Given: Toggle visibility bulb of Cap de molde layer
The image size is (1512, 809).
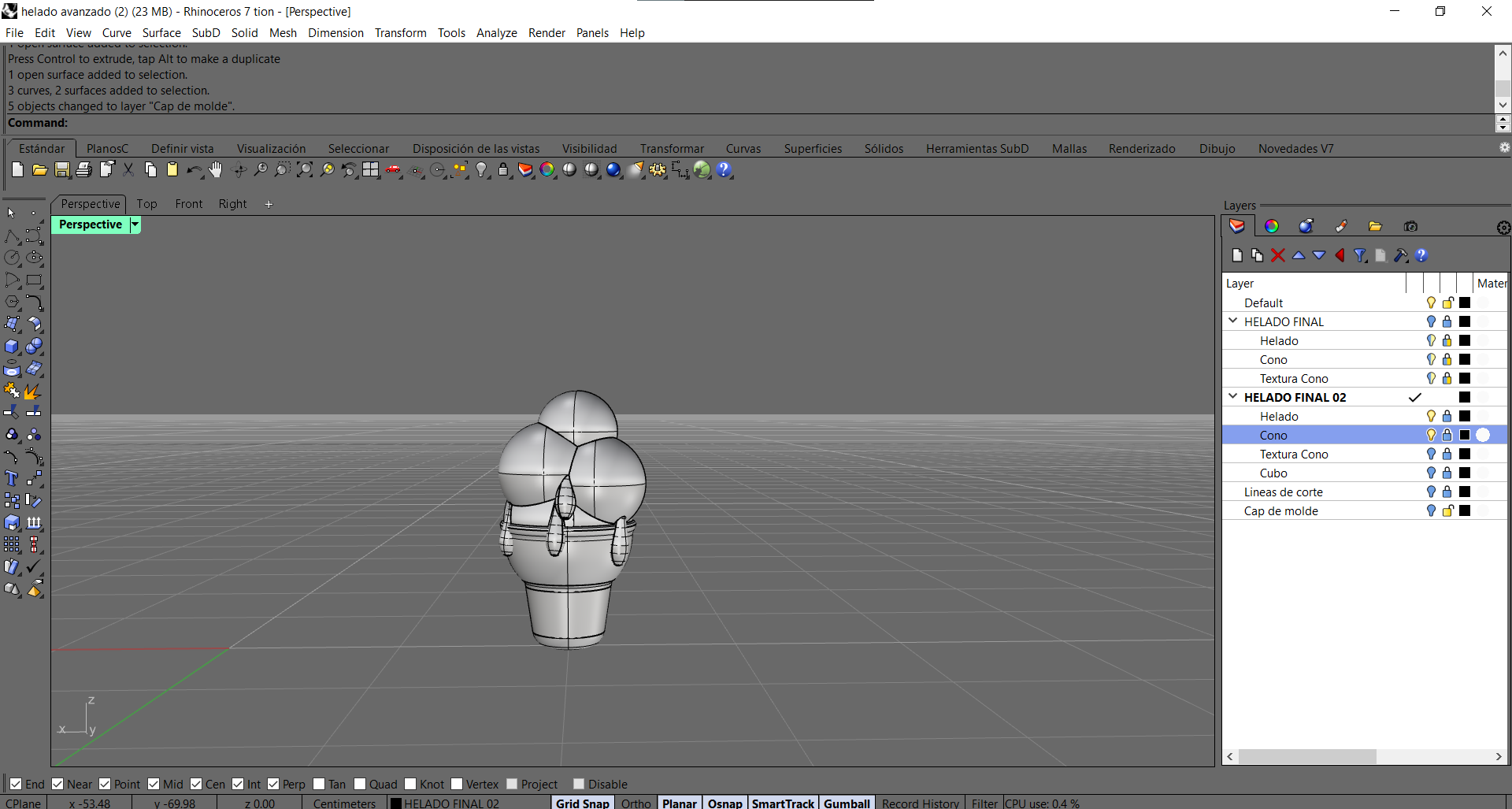Looking at the screenshot, I should pyautogui.click(x=1431, y=510).
